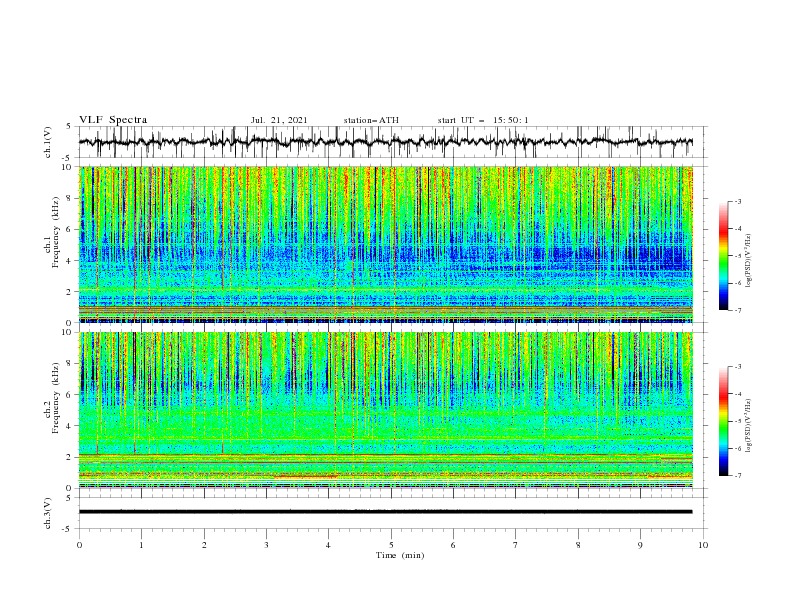Click the "2" tick on the time axis

(x=204, y=545)
